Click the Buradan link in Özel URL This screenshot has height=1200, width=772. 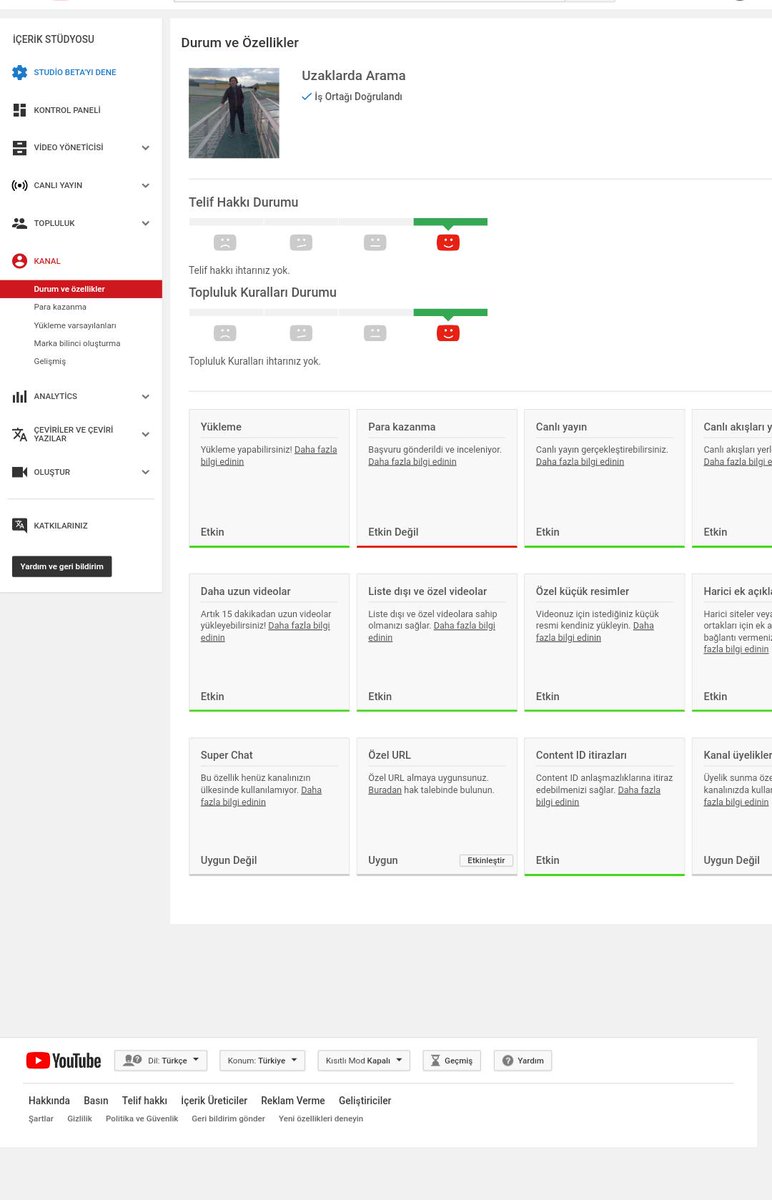click(x=385, y=790)
